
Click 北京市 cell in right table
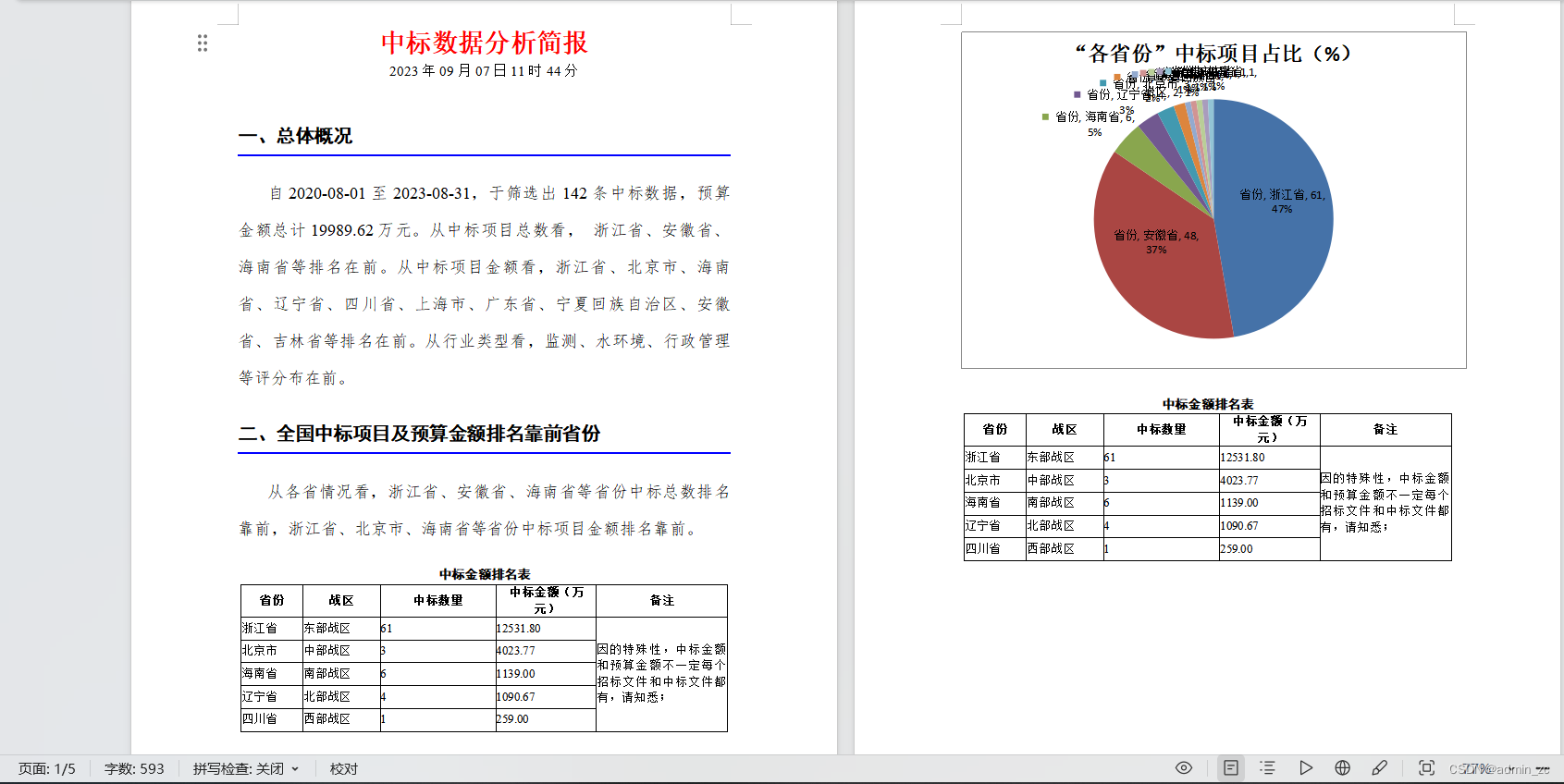(995, 481)
